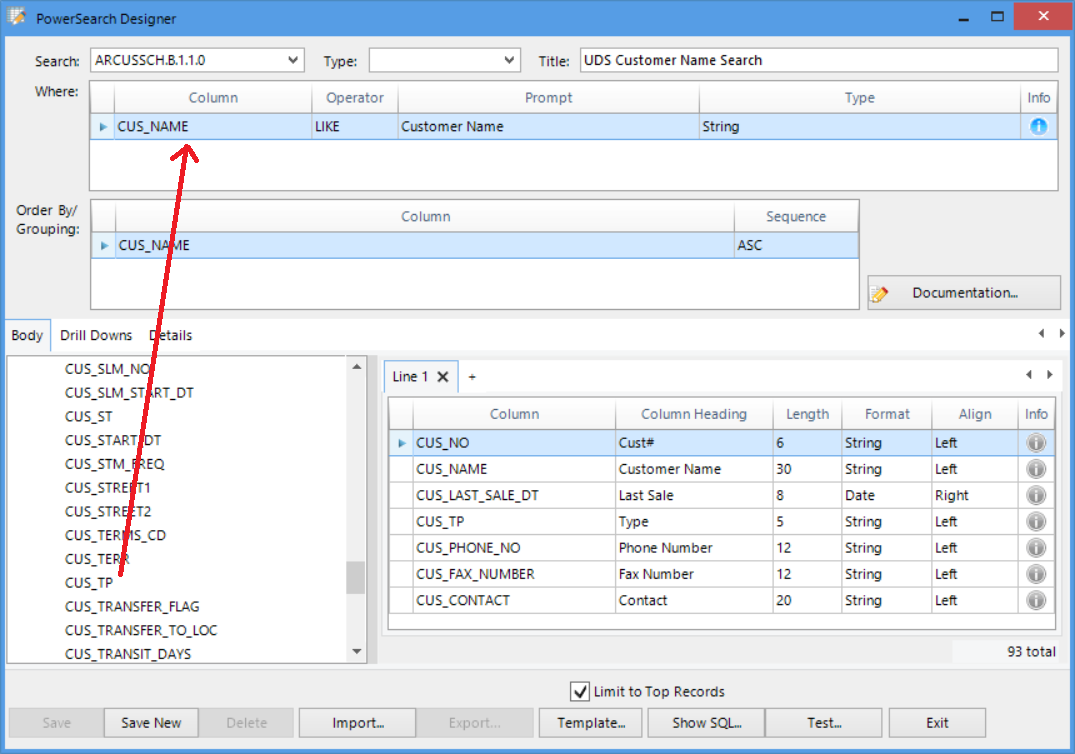Click the blue info icon for CUS_NAME row

coord(1038,127)
